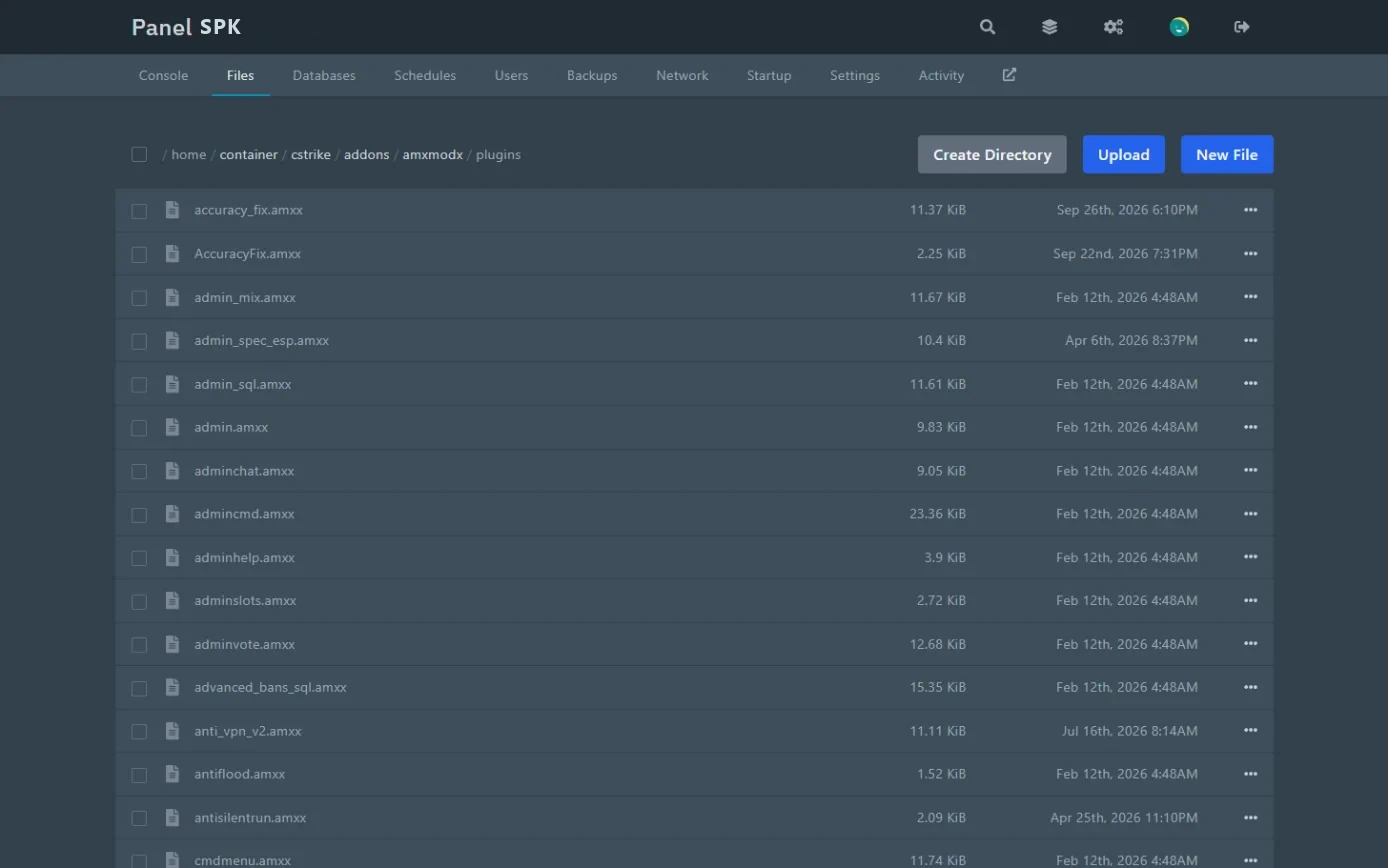Screen dimensions: 1388x868
Task: Click file icon beside antisilentrun.amxx
Action: pyautogui.click(x=172, y=818)
